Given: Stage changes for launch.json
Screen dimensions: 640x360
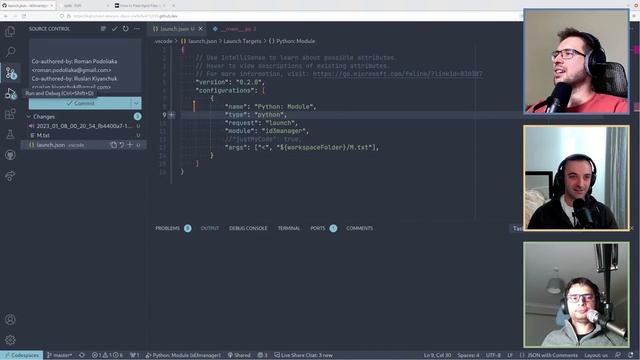Looking at the screenshot, I should click(130, 145).
